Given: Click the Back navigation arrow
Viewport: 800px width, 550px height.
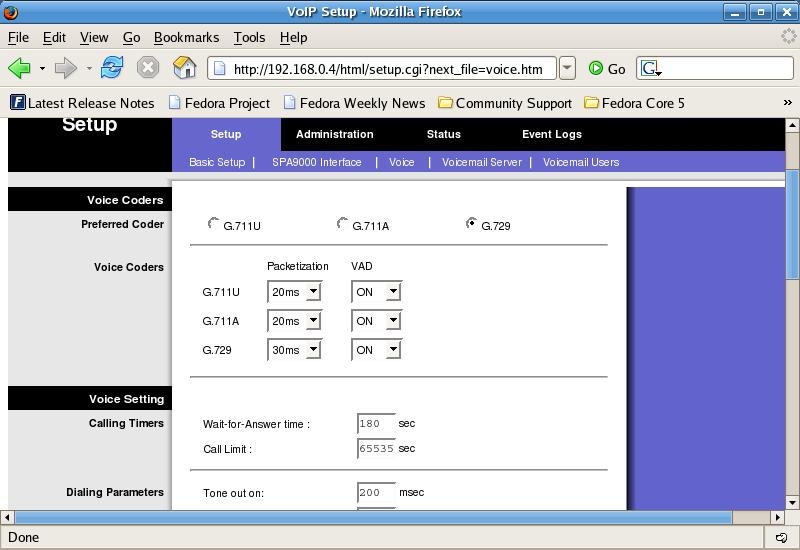Looking at the screenshot, I should (x=19, y=68).
